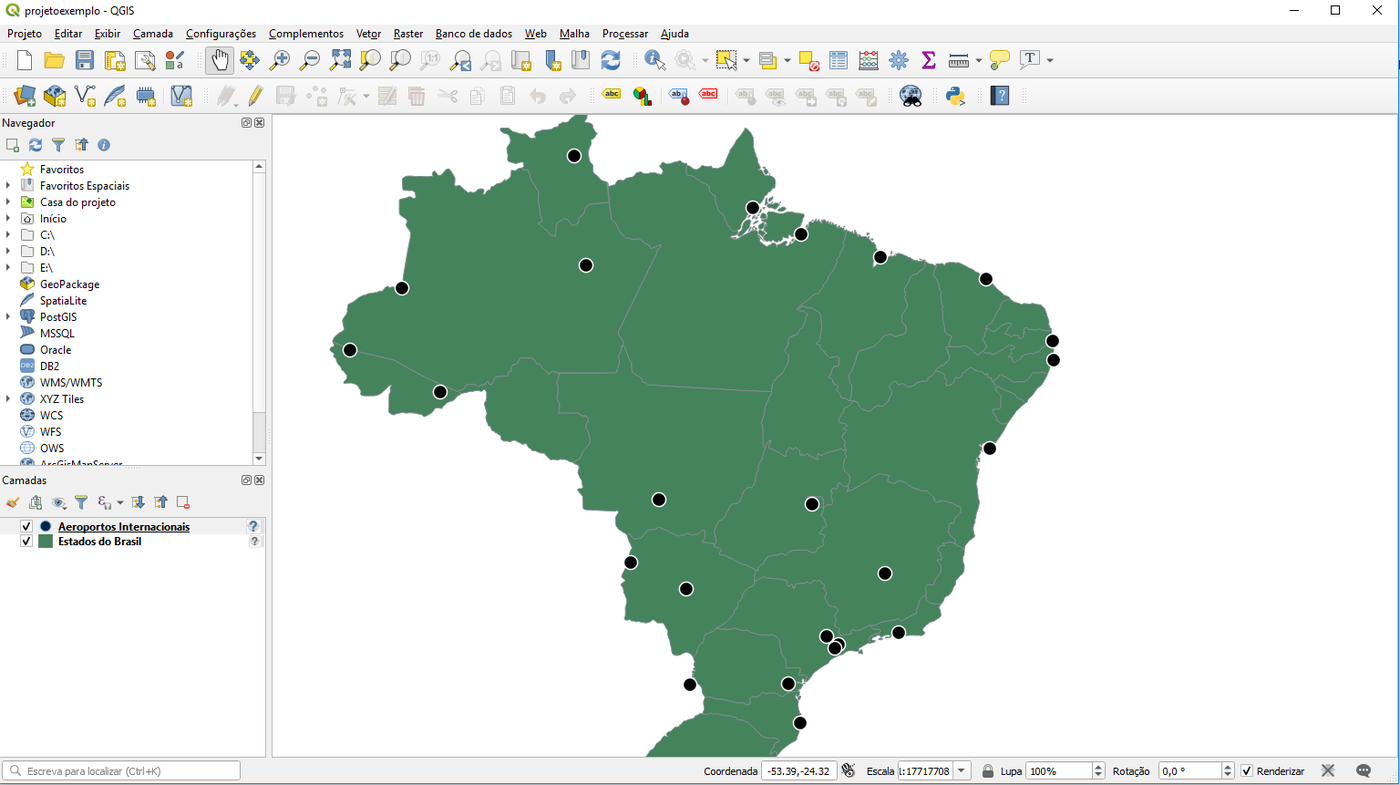1400x785 pixels.
Task: Save project with the floppy disk icon
Action: 85,61
